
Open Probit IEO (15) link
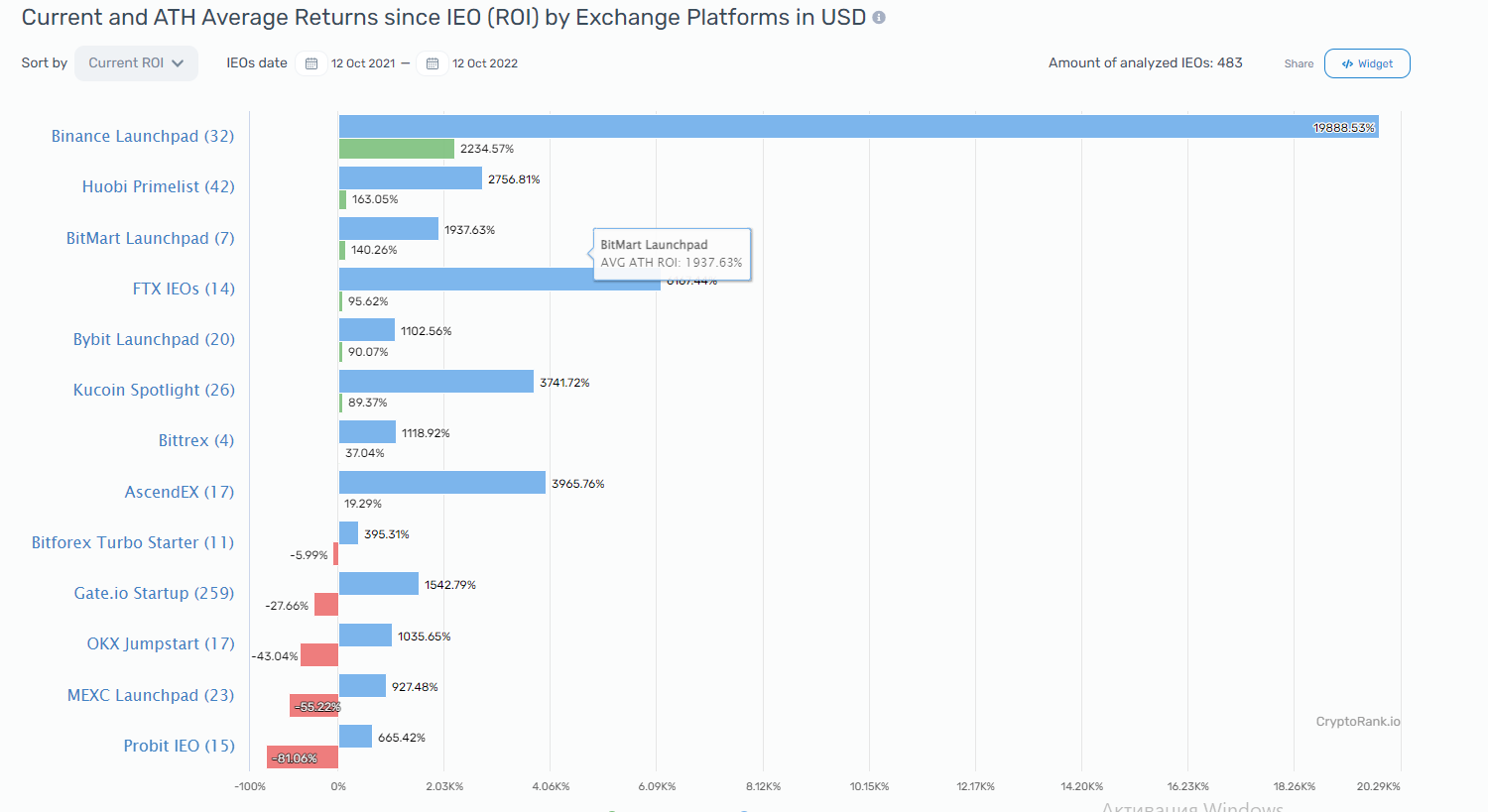[x=180, y=747]
